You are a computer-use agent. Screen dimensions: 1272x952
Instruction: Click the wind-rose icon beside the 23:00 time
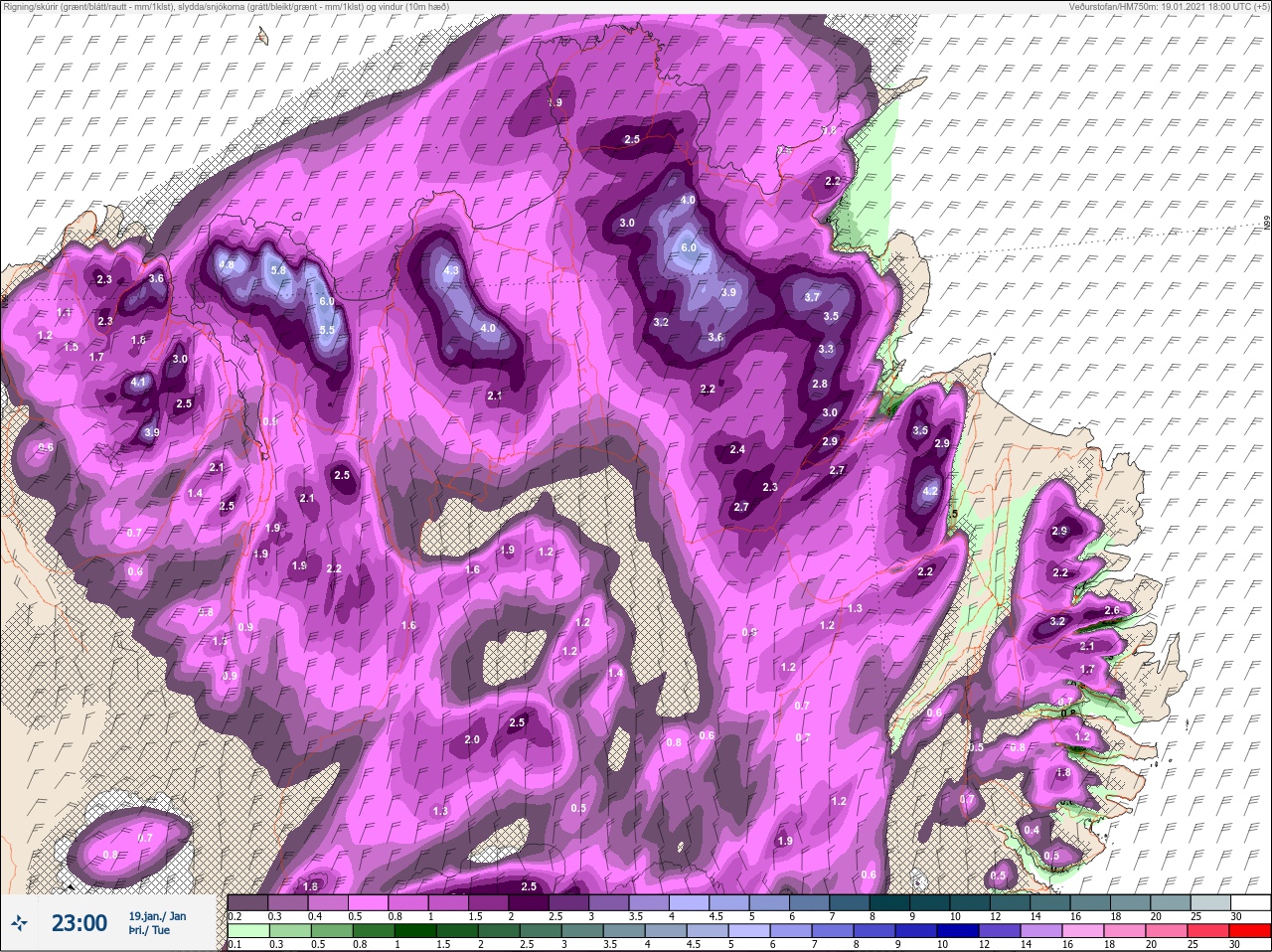pos(20,925)
